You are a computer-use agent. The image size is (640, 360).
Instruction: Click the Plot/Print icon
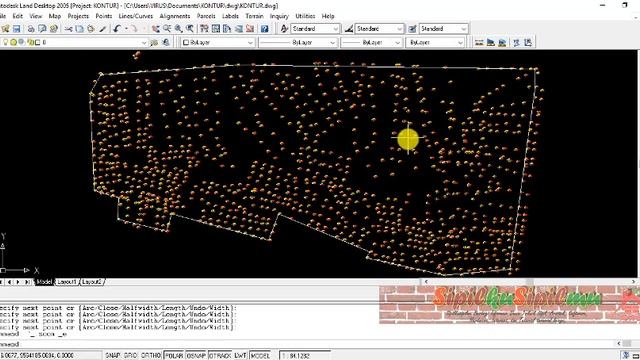point(31,29)
